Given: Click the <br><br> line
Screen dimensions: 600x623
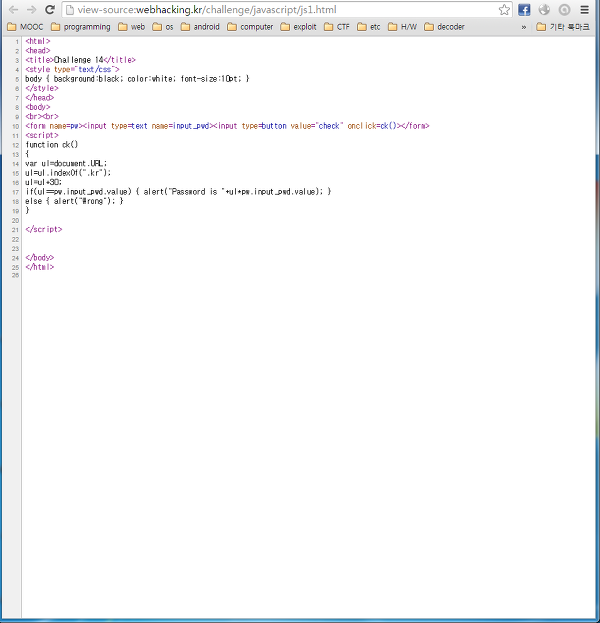Looking at the screenshot, I should [42, 116].
